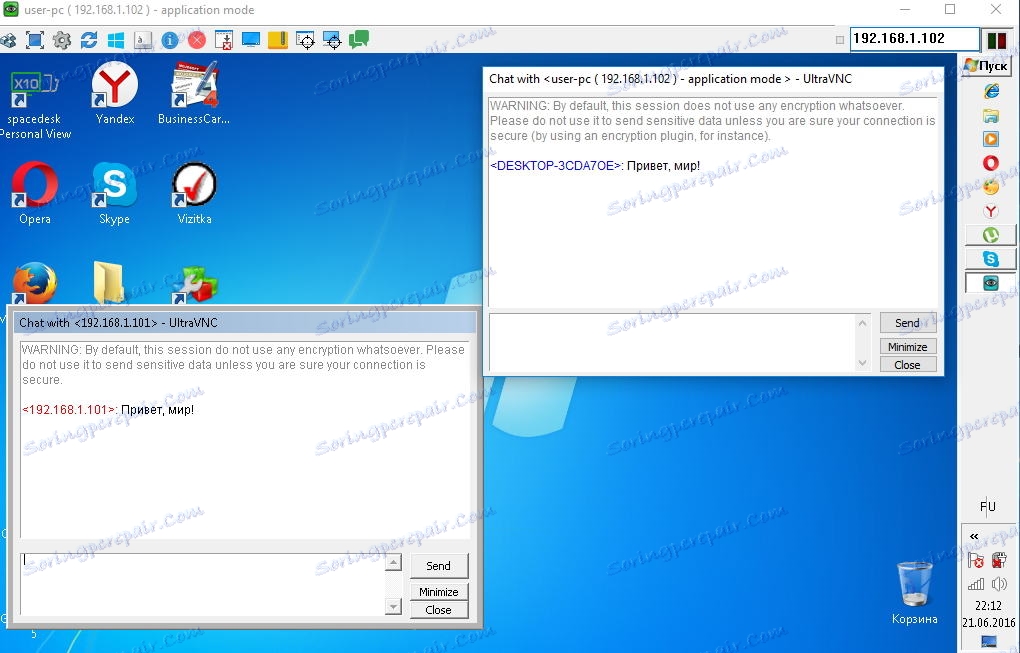Open spacedesk Personal View desktop shortcut
Viewport: 1020px width, 653px height.
[35, 103]
